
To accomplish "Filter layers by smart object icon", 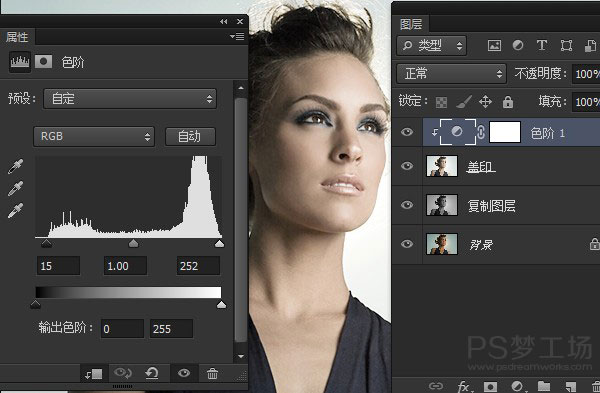I will pos(590,45).
